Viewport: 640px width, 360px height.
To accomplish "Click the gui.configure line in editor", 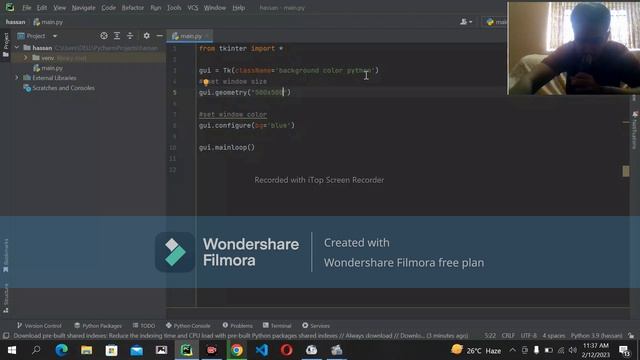I will click(247, 125).
